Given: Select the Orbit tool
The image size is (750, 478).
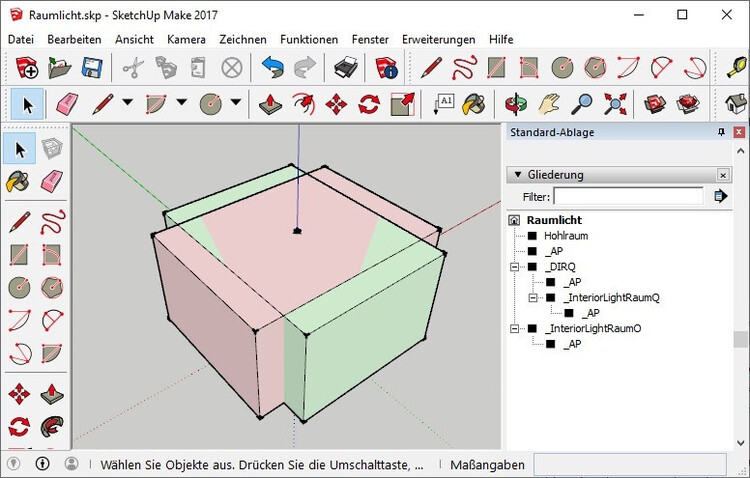Looking at the screenshot, I should (x=516, y=103).
